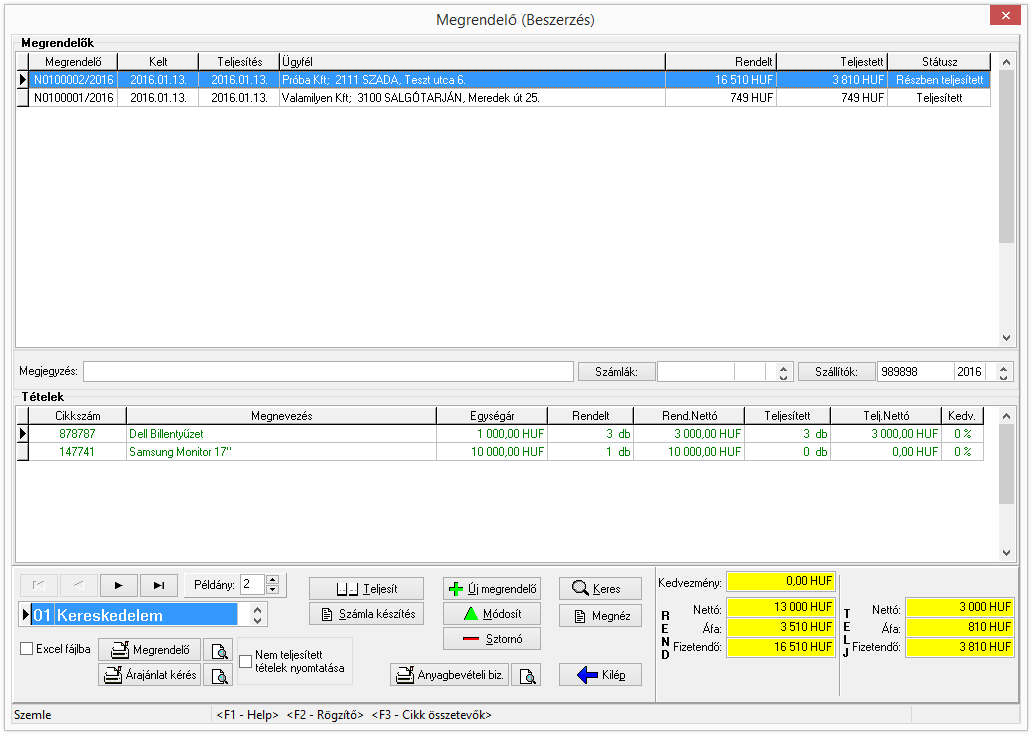
Task: Click the Módosít modify button
Action: 492,614
